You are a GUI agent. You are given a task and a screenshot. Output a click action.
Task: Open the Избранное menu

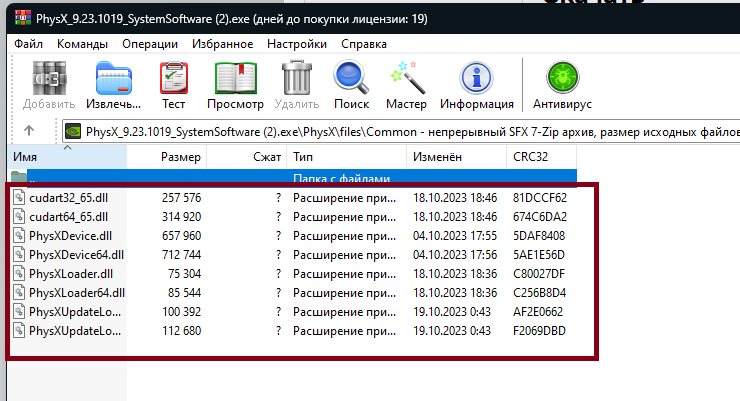click(222, 44)
